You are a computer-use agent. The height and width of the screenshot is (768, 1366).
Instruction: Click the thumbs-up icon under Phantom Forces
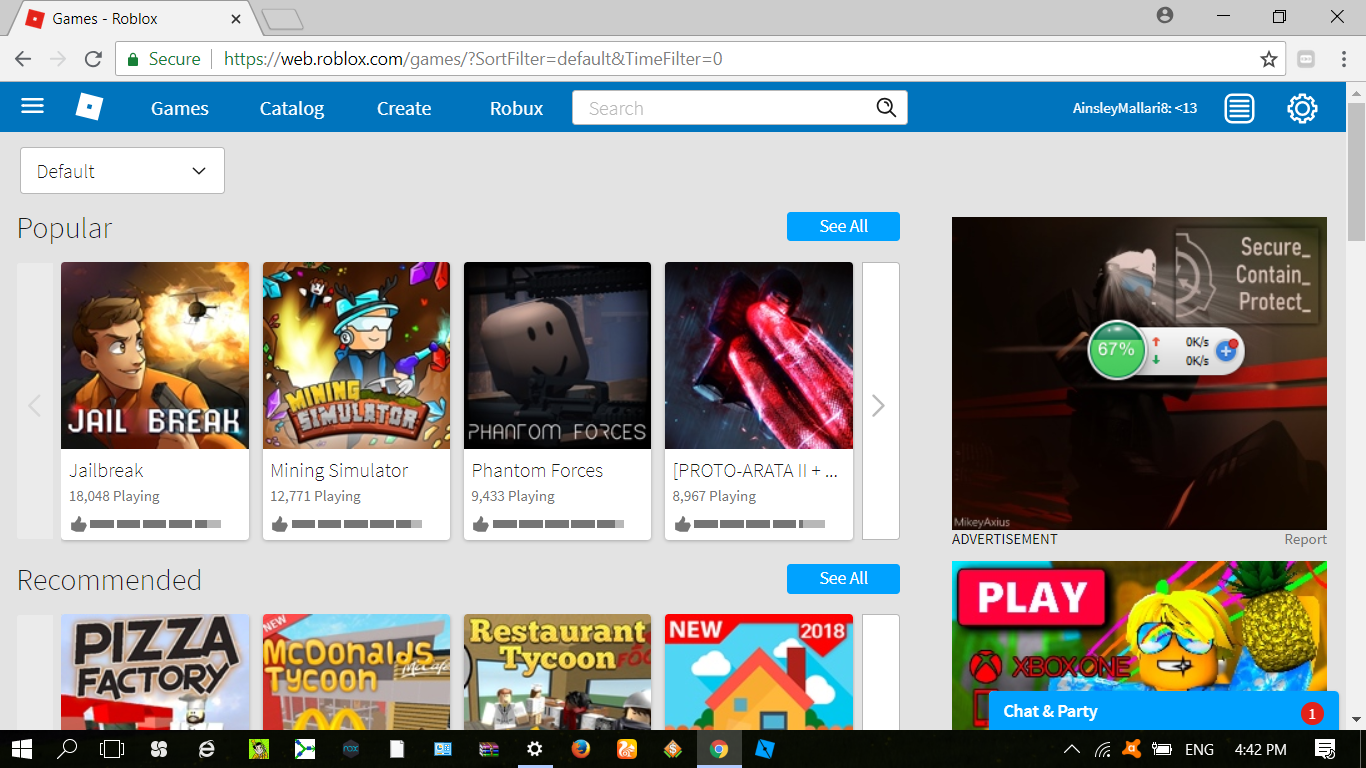pyautogui.click(x=481, y=524)
